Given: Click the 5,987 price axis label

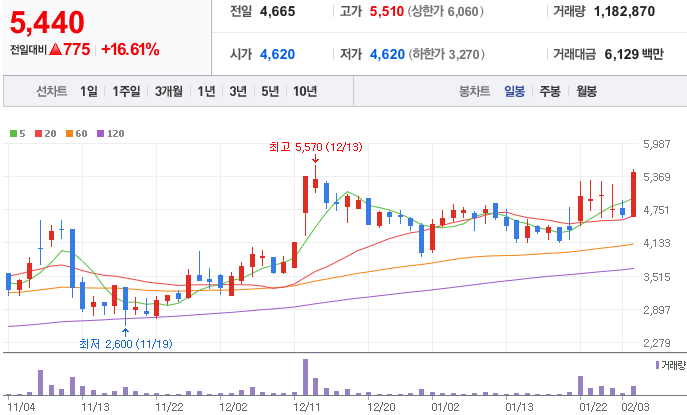Looking at the screenshot, I should point(657,144).
